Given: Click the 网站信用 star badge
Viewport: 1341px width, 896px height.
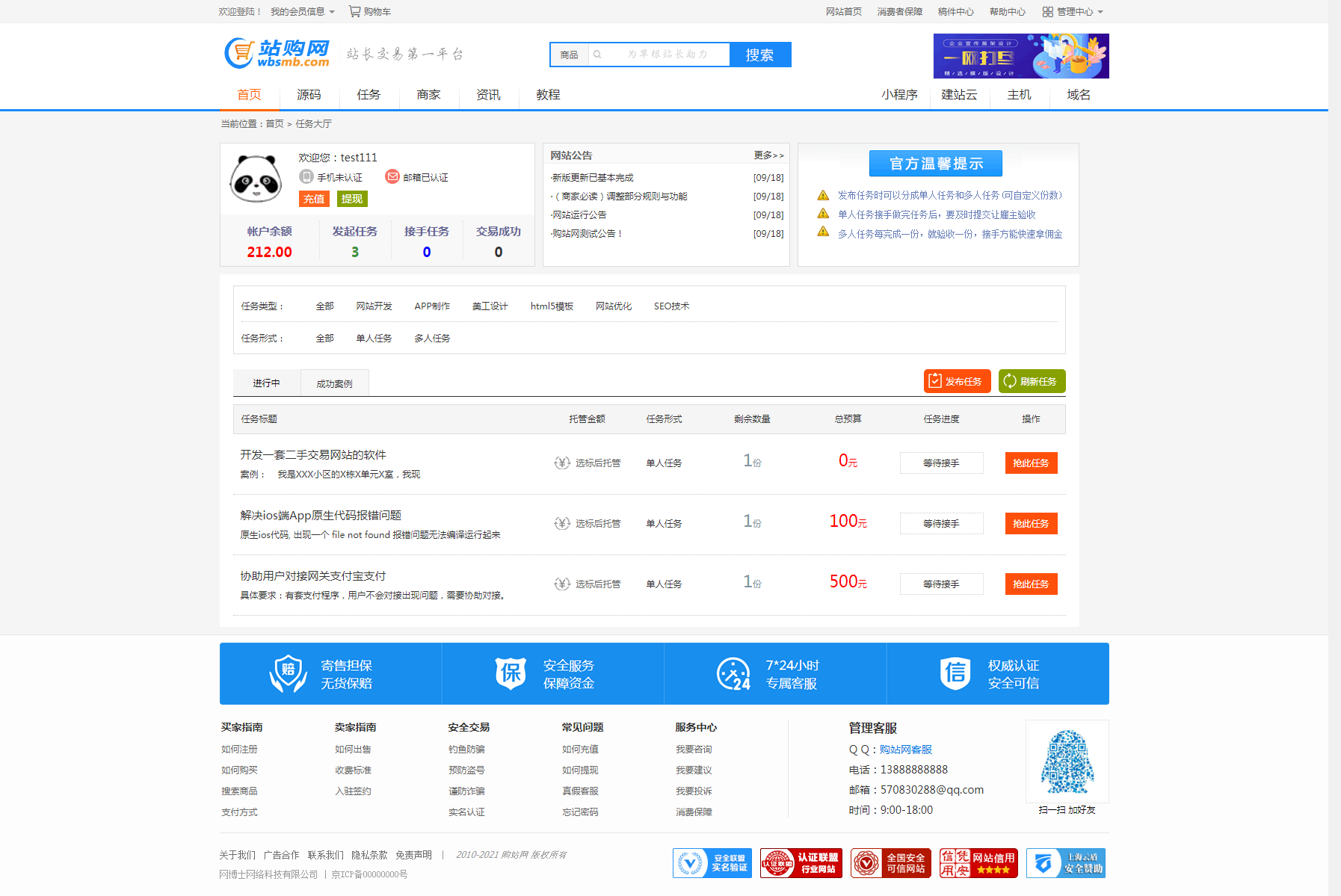Looking at the screenshot, I should pyautogui.click(x=978, y=863).
